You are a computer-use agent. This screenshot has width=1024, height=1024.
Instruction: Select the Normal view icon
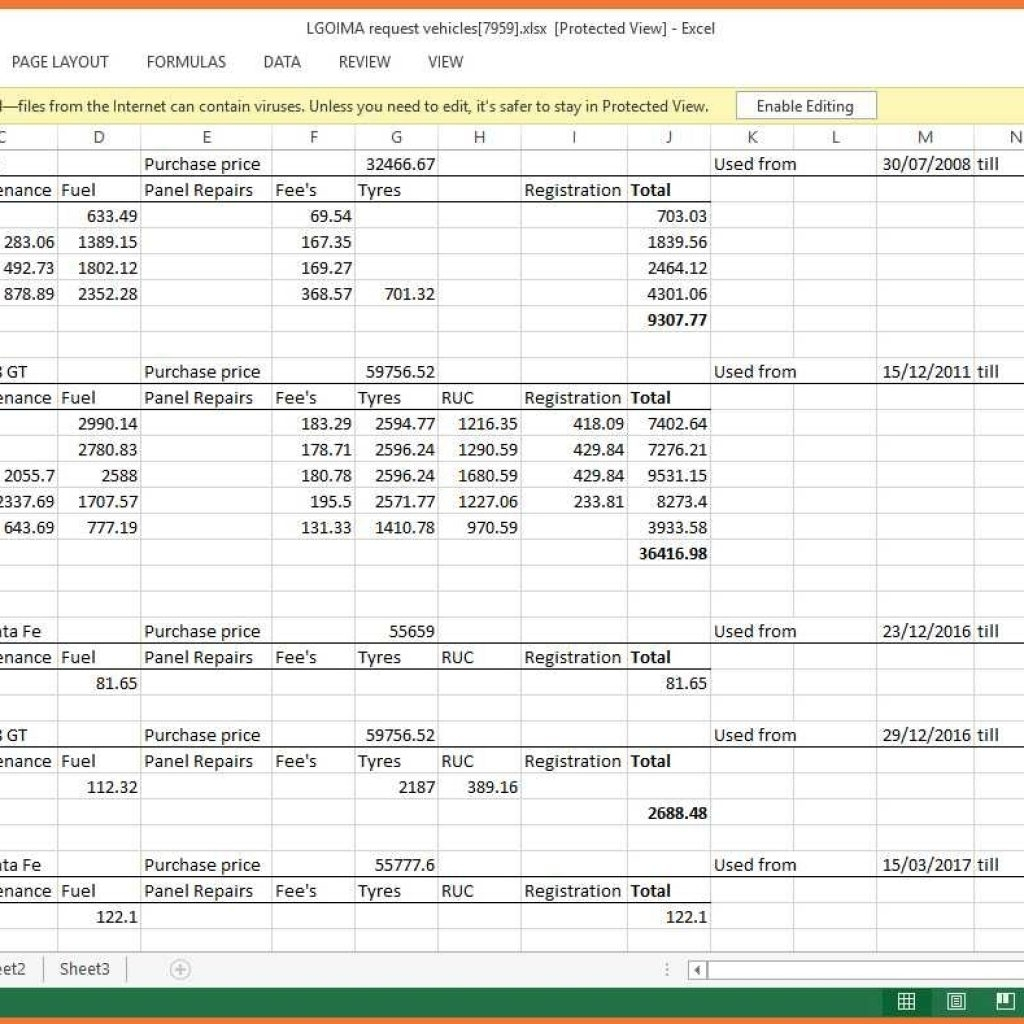tap(907, 1002)
